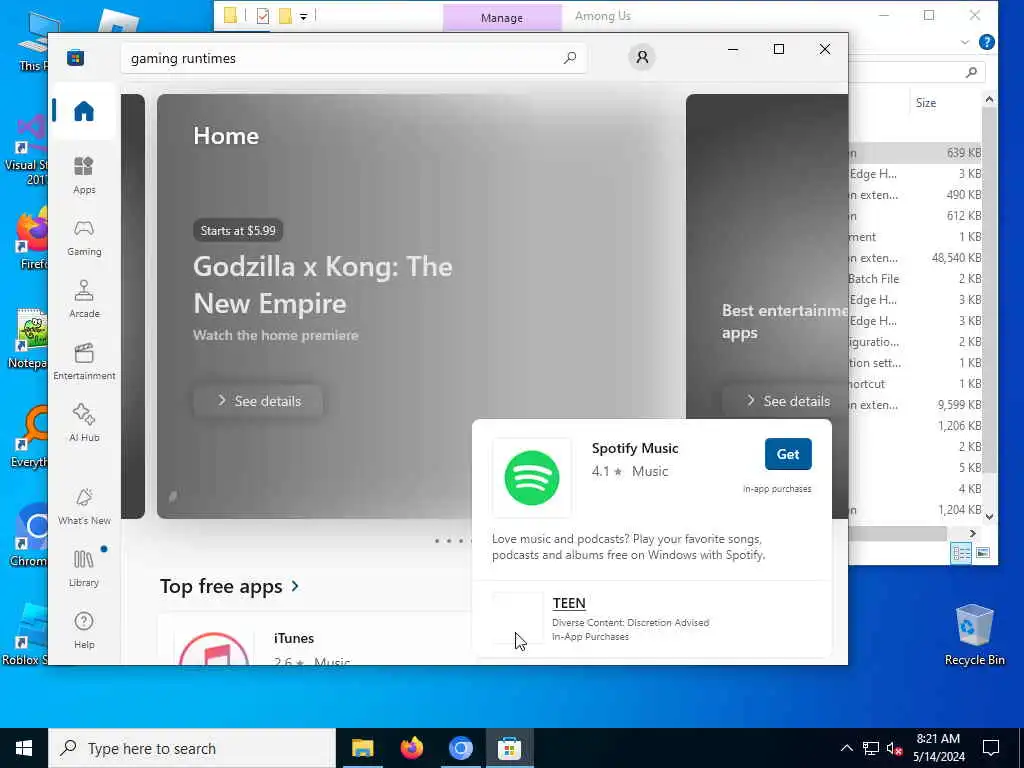Screen dimensions: 1024x768
Task: Select the Batch File row in Explorer
Action: click(x=915, y=279)
